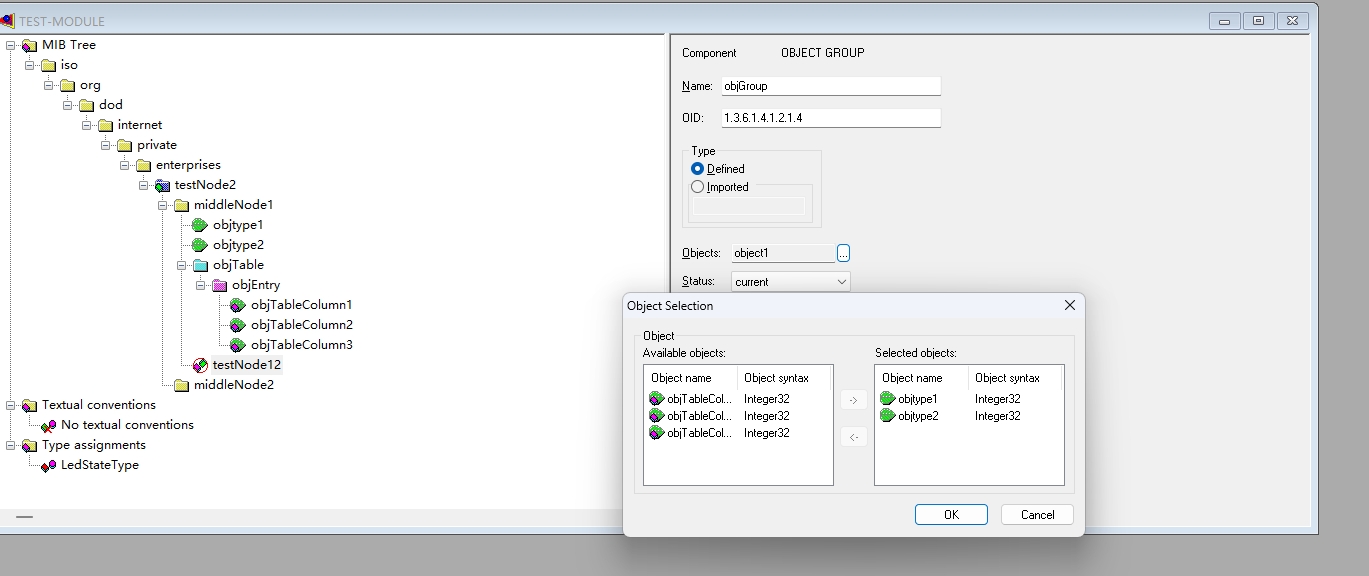Click the Objects field showing object1

point(781,253)
